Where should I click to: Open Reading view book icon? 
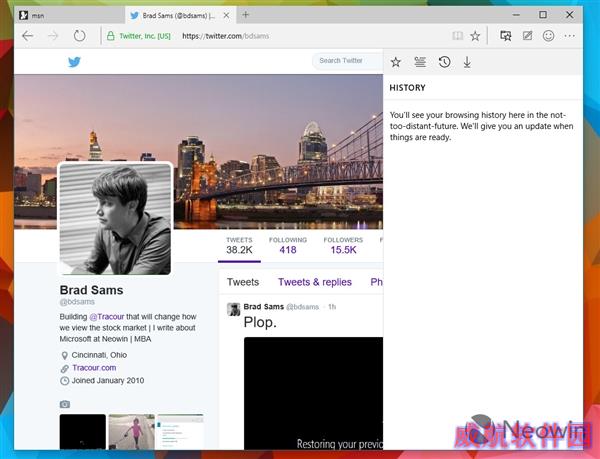457,36
